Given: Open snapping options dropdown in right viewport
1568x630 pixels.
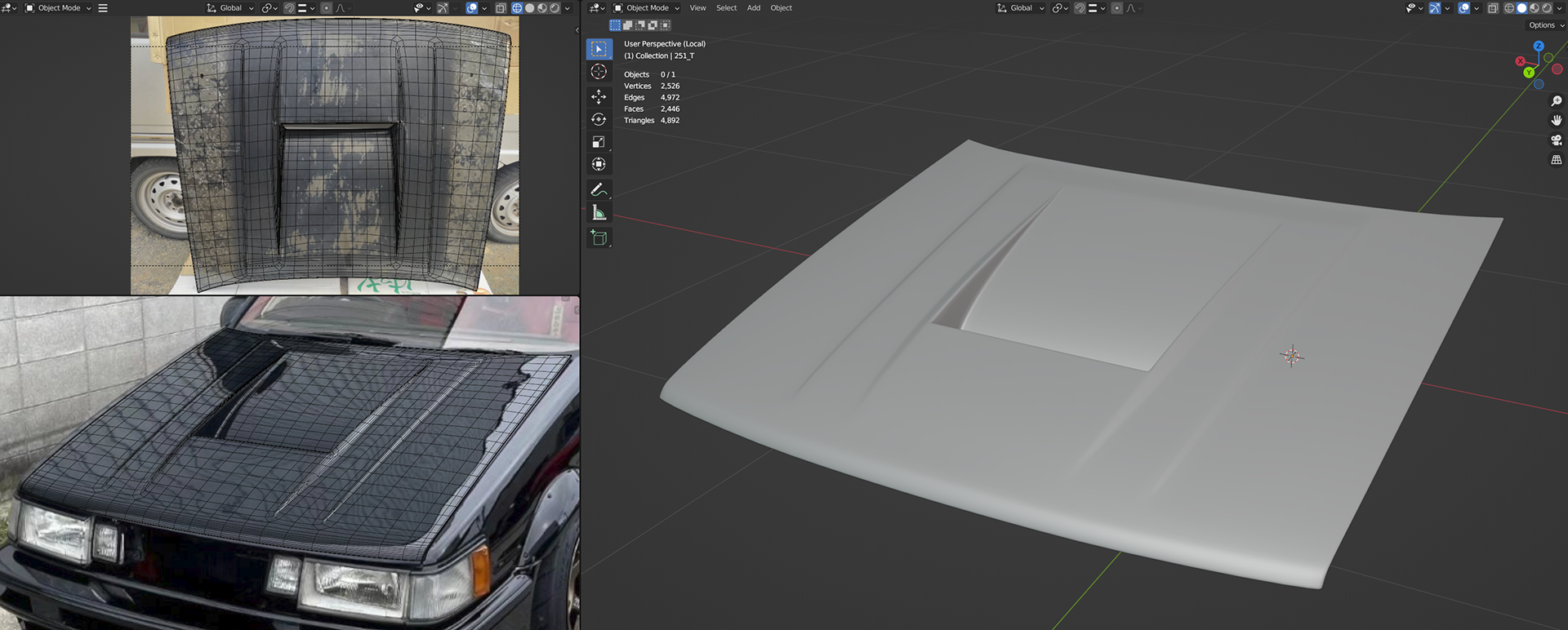Looking at the screenshot, I should click(x=1098, y=8).
